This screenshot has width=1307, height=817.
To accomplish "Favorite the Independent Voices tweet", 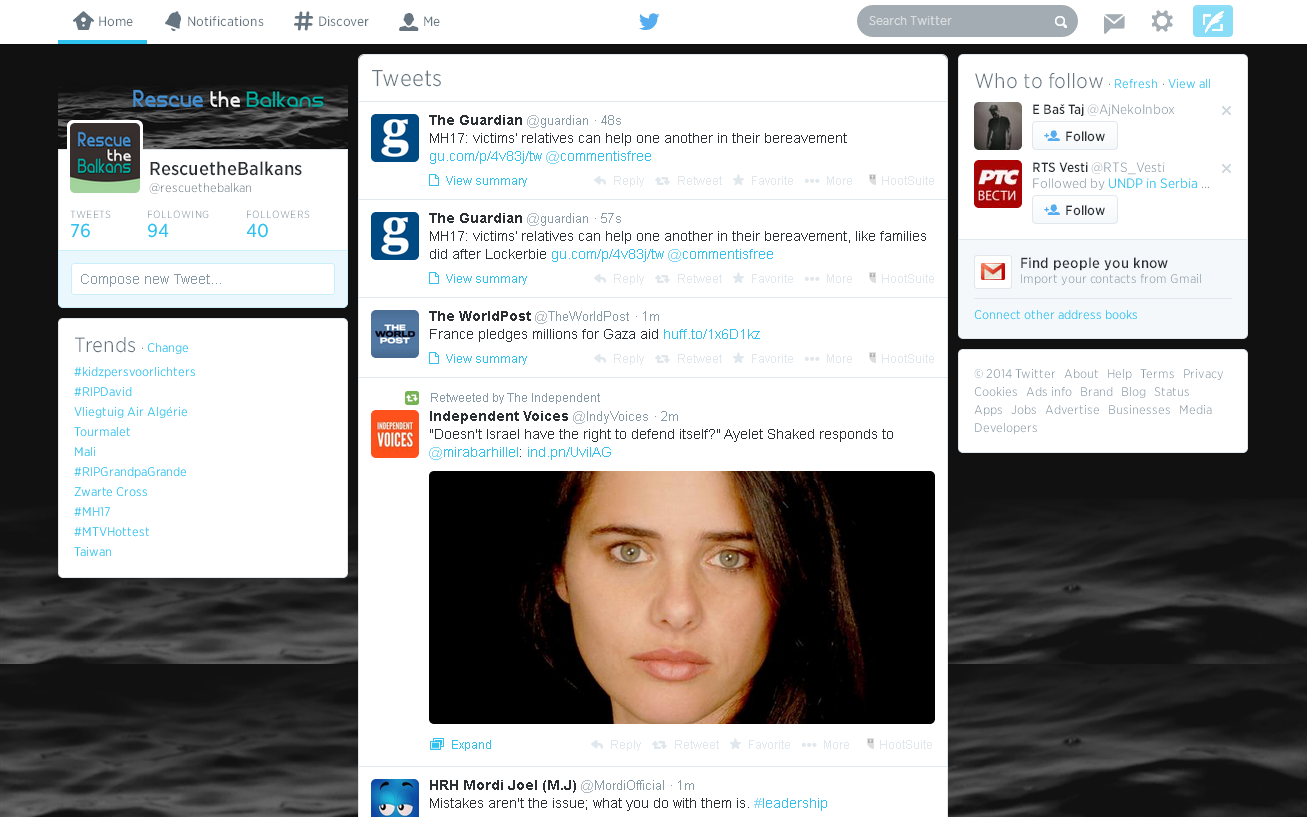I will 760,745.
